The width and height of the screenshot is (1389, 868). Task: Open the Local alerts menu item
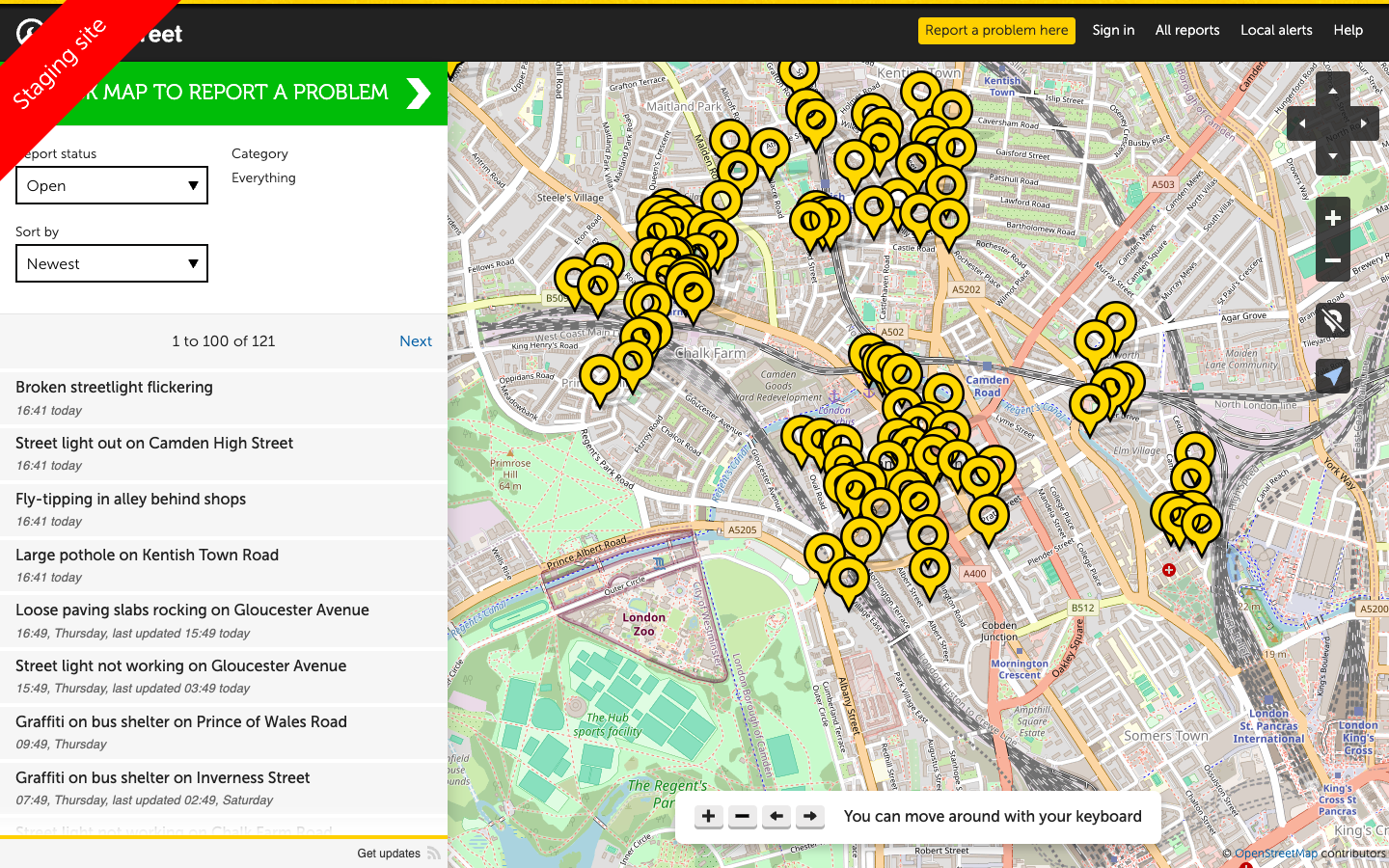click(x=1276, y=30)
